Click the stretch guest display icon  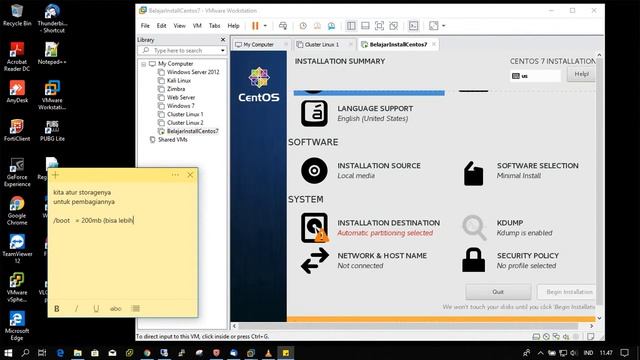coord(433,26)
